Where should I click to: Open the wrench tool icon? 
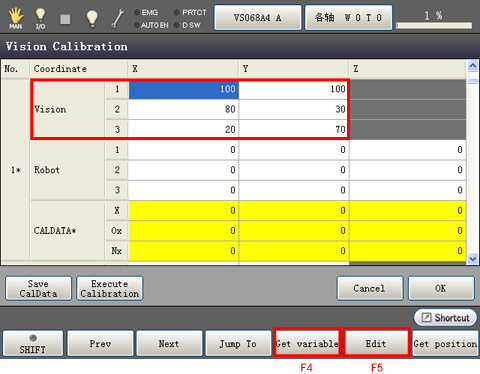coord(117,18)
